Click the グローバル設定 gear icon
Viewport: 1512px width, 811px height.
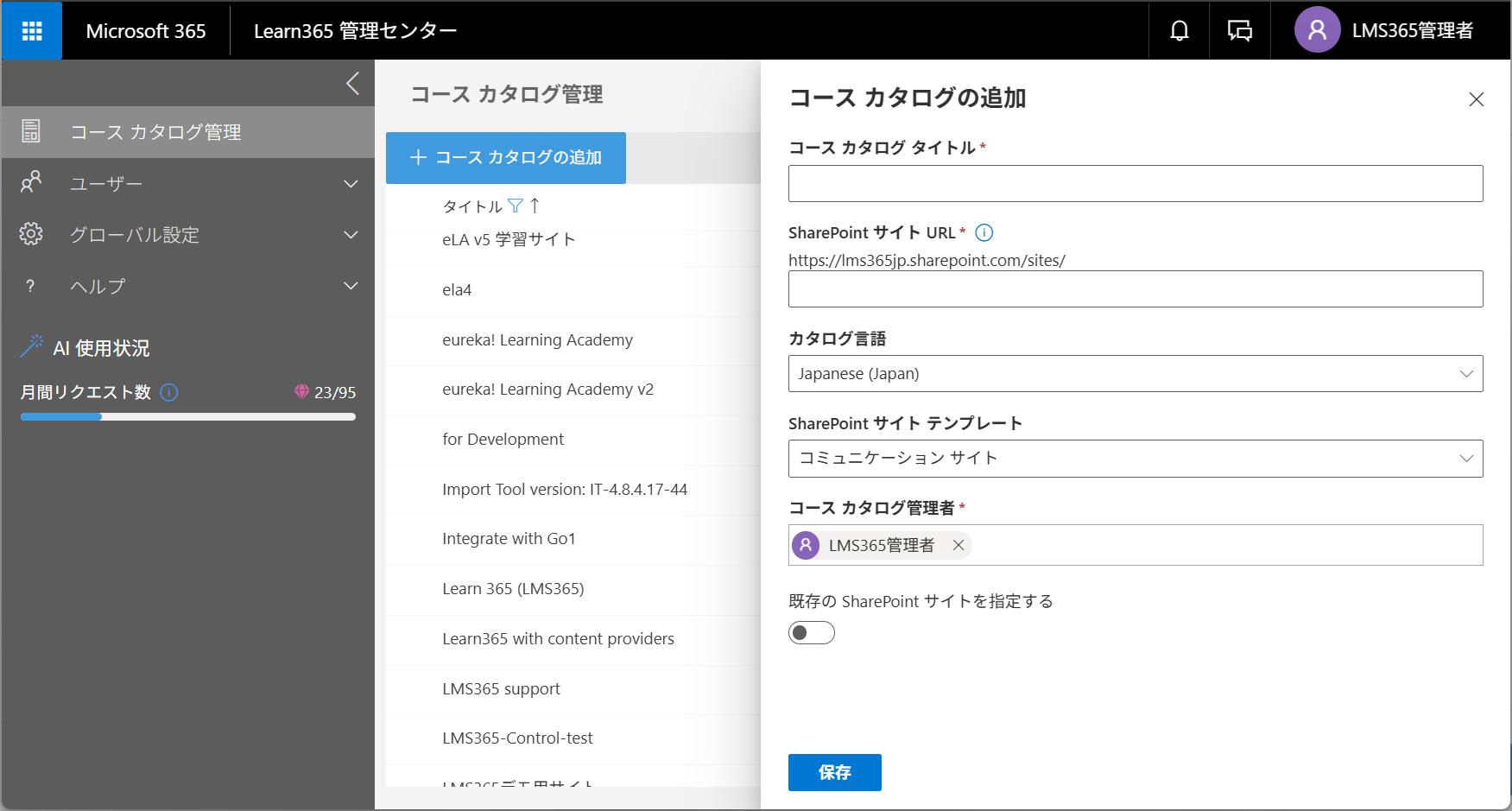tap(31, 234)
